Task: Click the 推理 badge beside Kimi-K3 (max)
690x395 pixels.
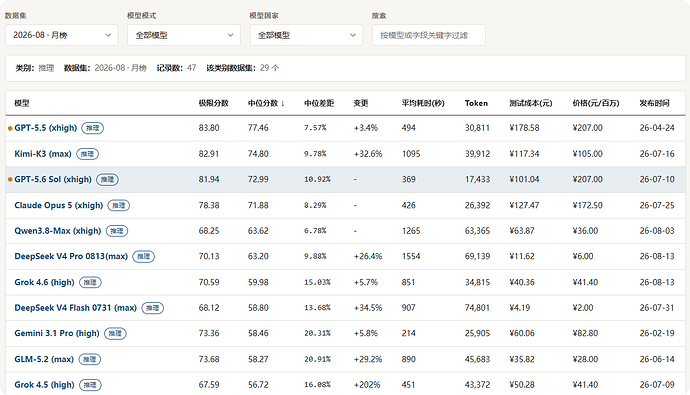Action: tap(87, 154)
